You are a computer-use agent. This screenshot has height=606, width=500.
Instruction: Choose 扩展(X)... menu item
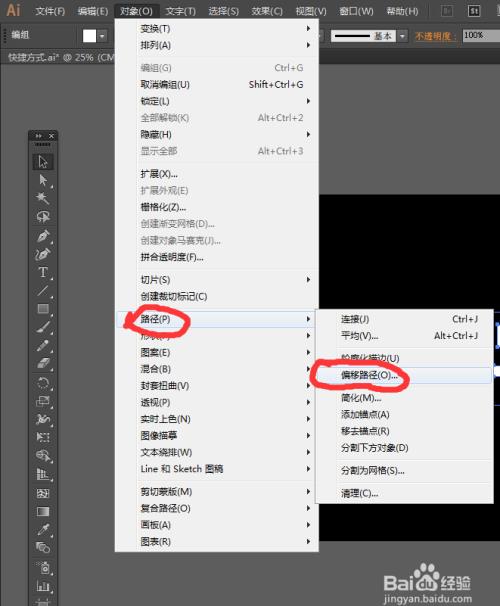pos(217,174)
